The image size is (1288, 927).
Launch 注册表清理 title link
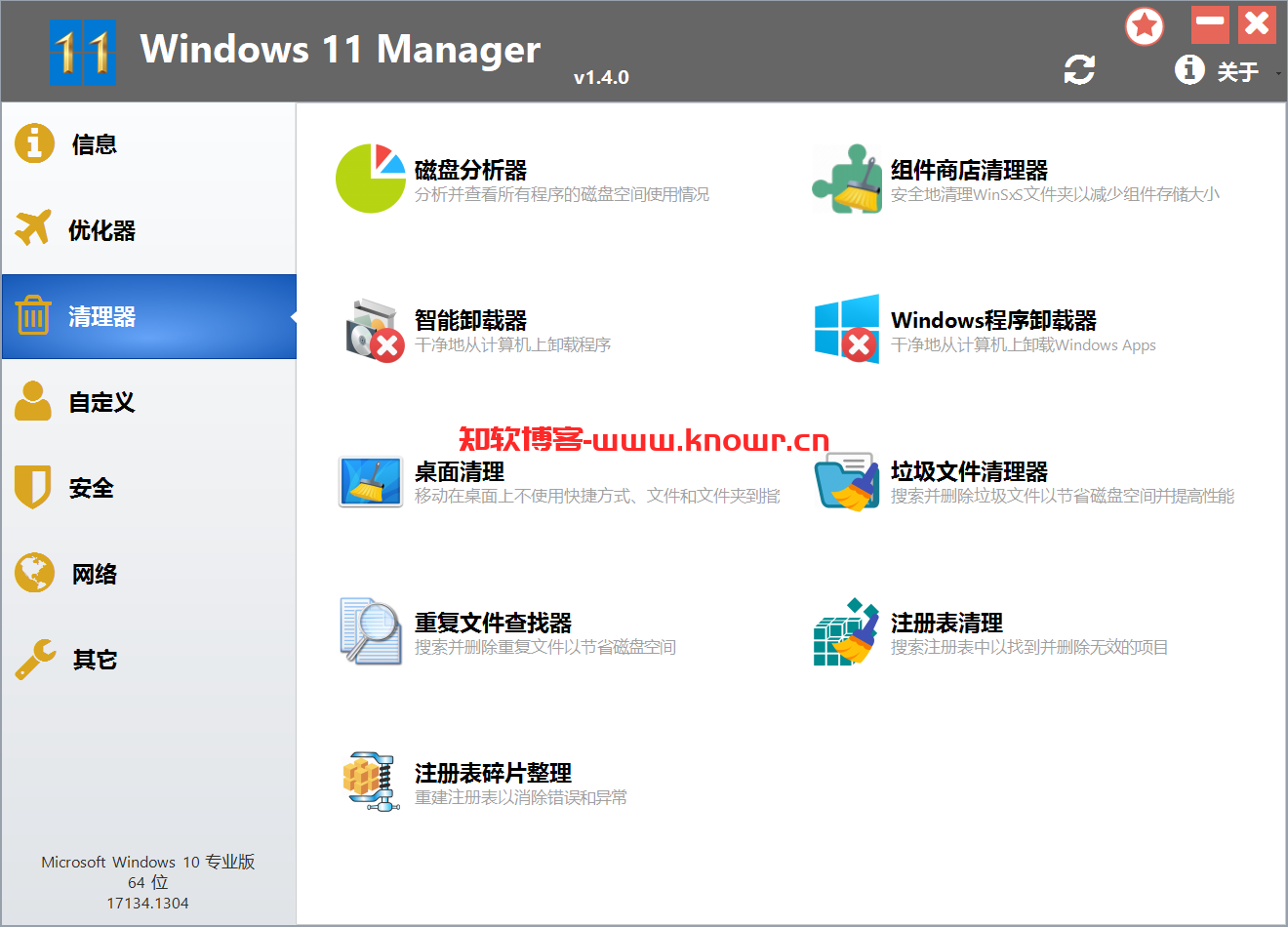tap(946, 622)
